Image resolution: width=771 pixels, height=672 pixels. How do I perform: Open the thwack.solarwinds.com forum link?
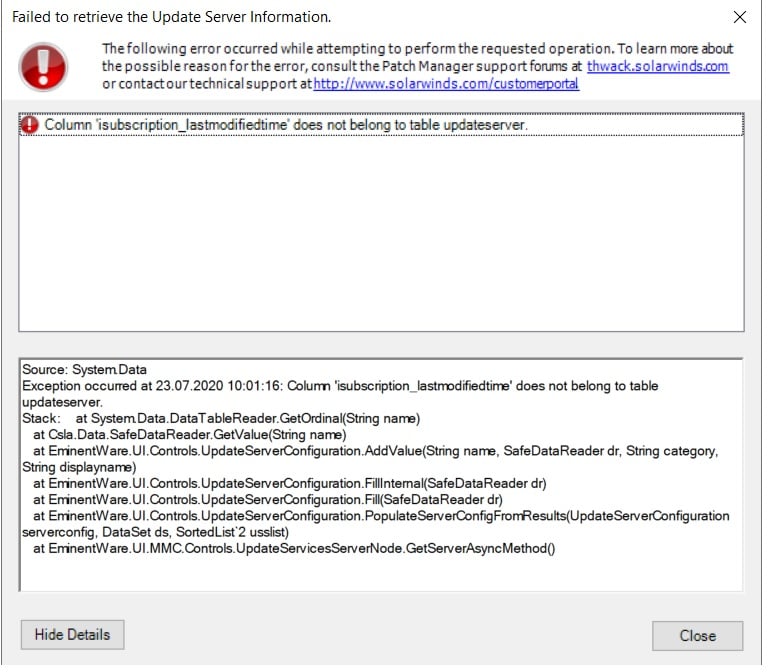point(657,66)
